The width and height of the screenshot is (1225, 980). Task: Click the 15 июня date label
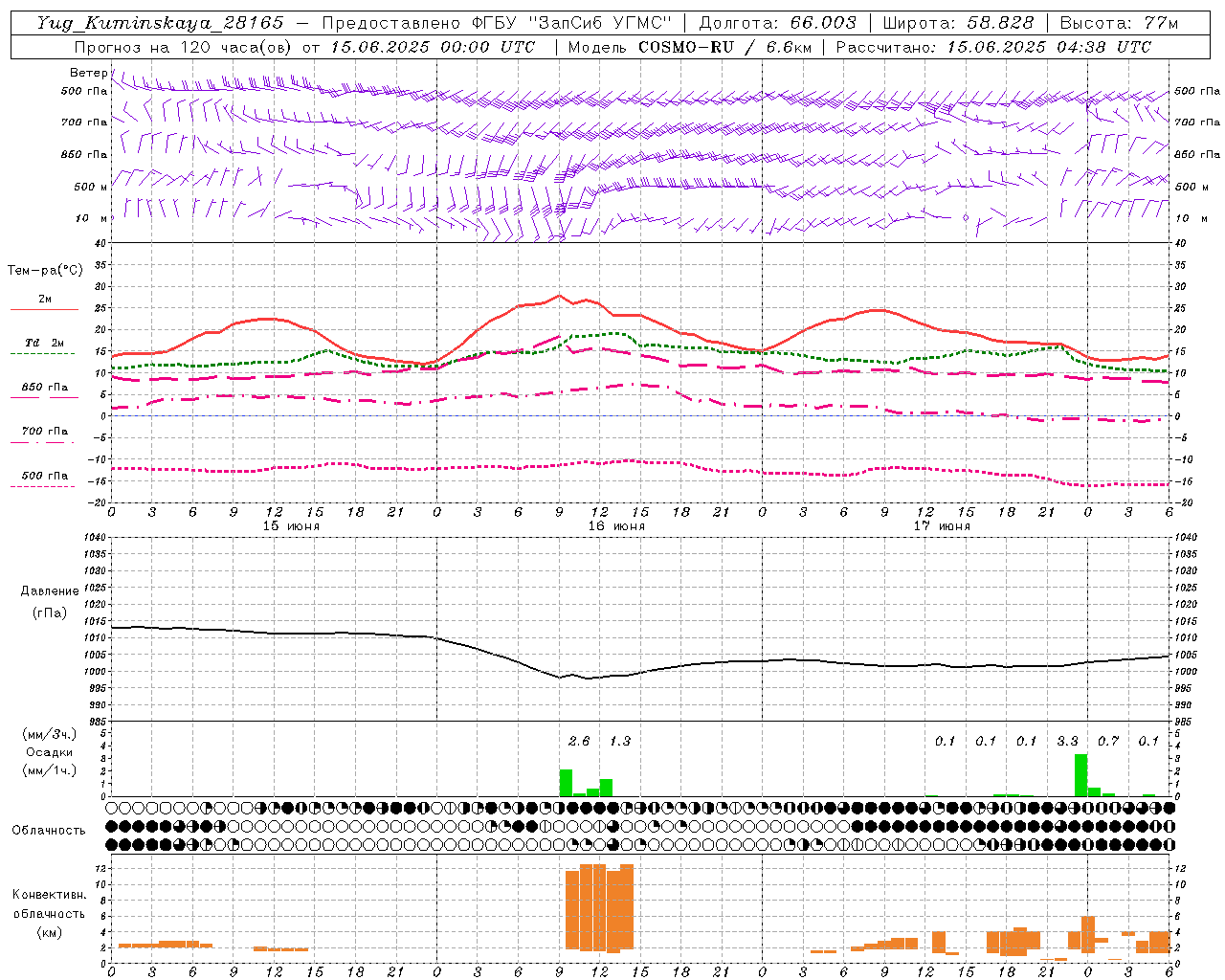click(x=291, y=526)
